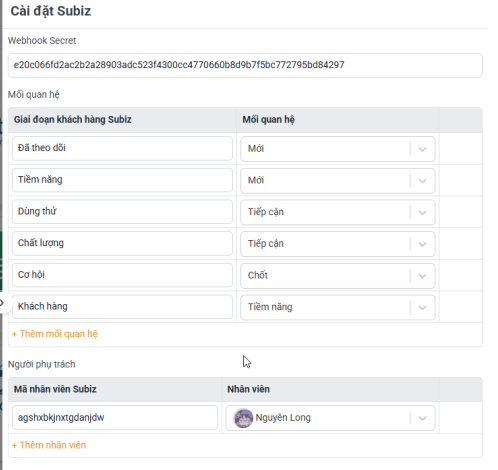The width and height of the screenshot is (498, 470).
Task: Edit the Cơ hội stage input
Action: point(122,275)
